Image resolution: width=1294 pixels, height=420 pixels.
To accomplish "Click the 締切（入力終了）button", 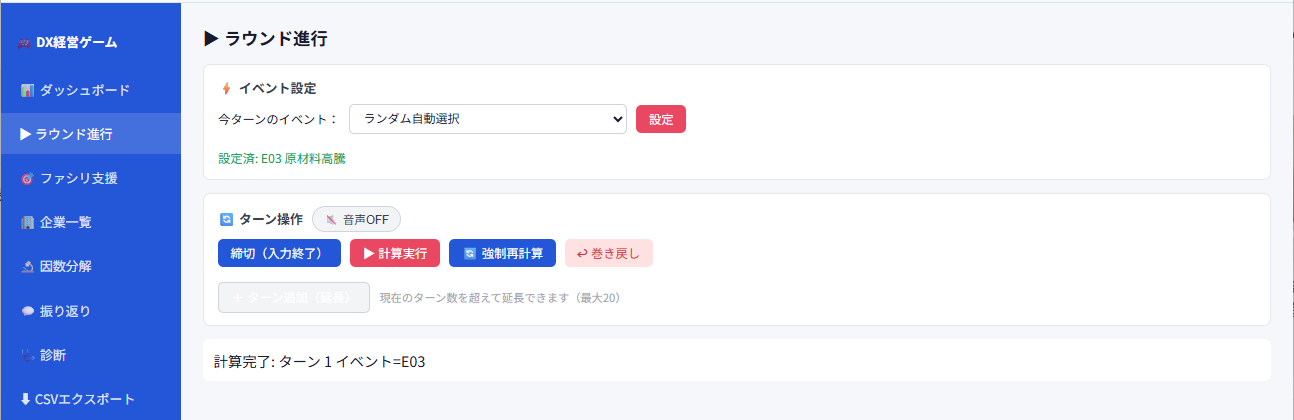I will tap(280, 254).
